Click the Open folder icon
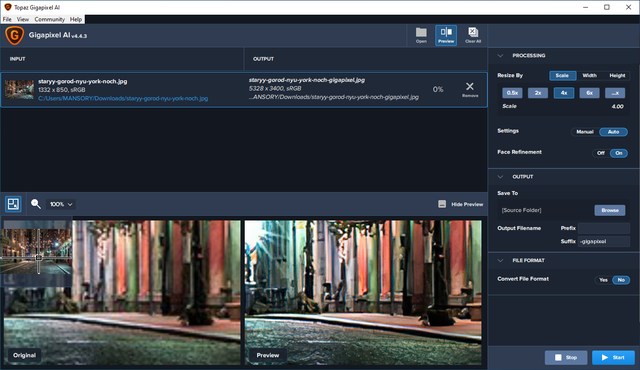Image resolution: width=640 pixels, height=370 pixels. [421, 35]
